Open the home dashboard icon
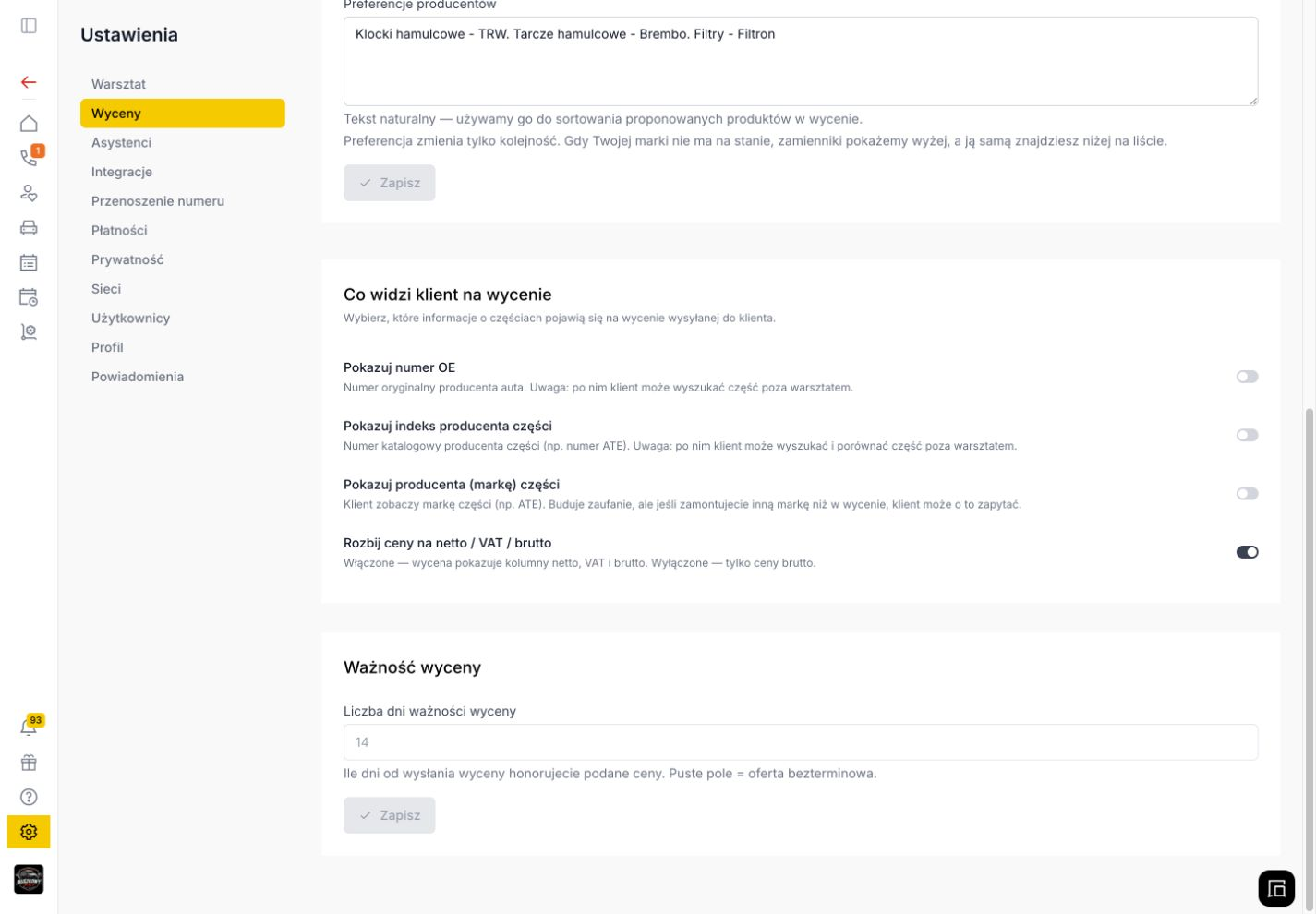Viewport: 1316px width, 914px height. [x=29, y=124]
